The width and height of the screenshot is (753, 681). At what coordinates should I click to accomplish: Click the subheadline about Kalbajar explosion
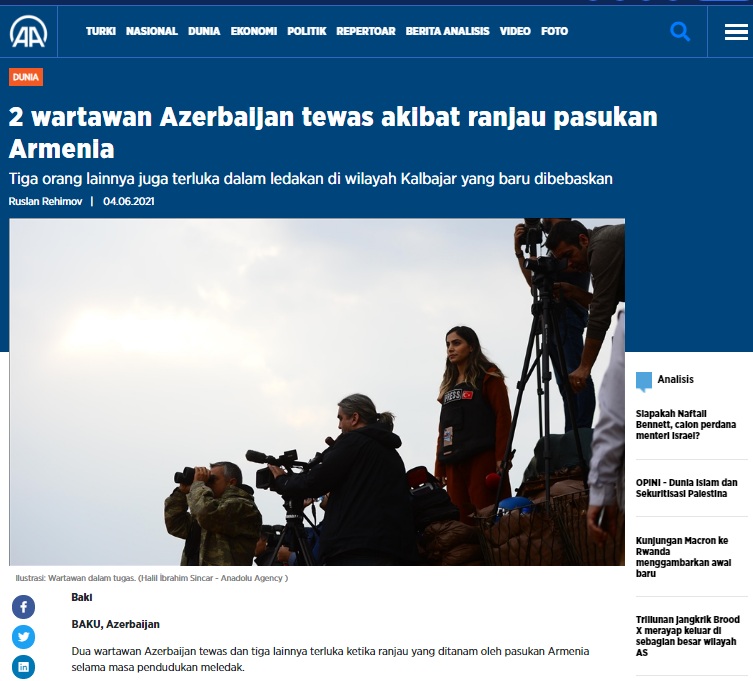click(311, 179)
